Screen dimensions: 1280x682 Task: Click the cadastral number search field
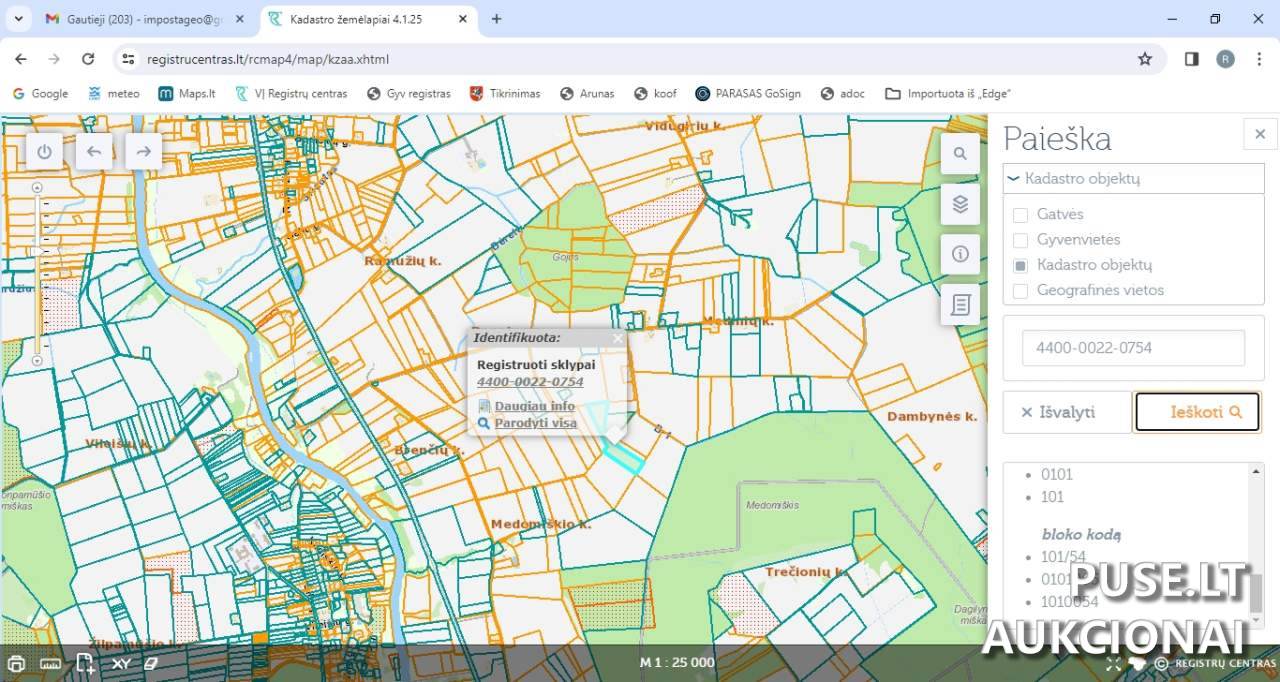[x=1133, y=348]
